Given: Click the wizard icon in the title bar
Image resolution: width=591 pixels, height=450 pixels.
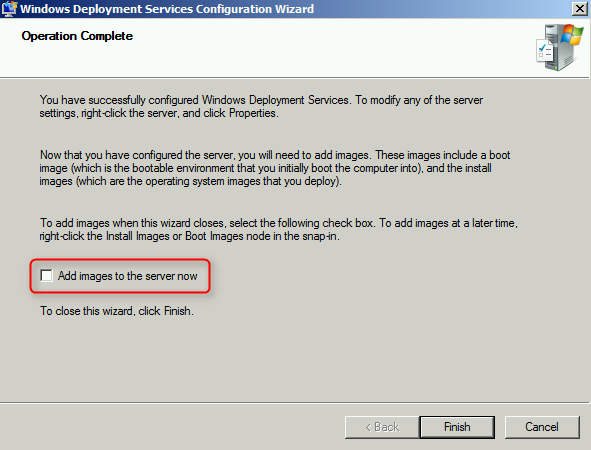Looking at the screenshot, I should (9, 9).
